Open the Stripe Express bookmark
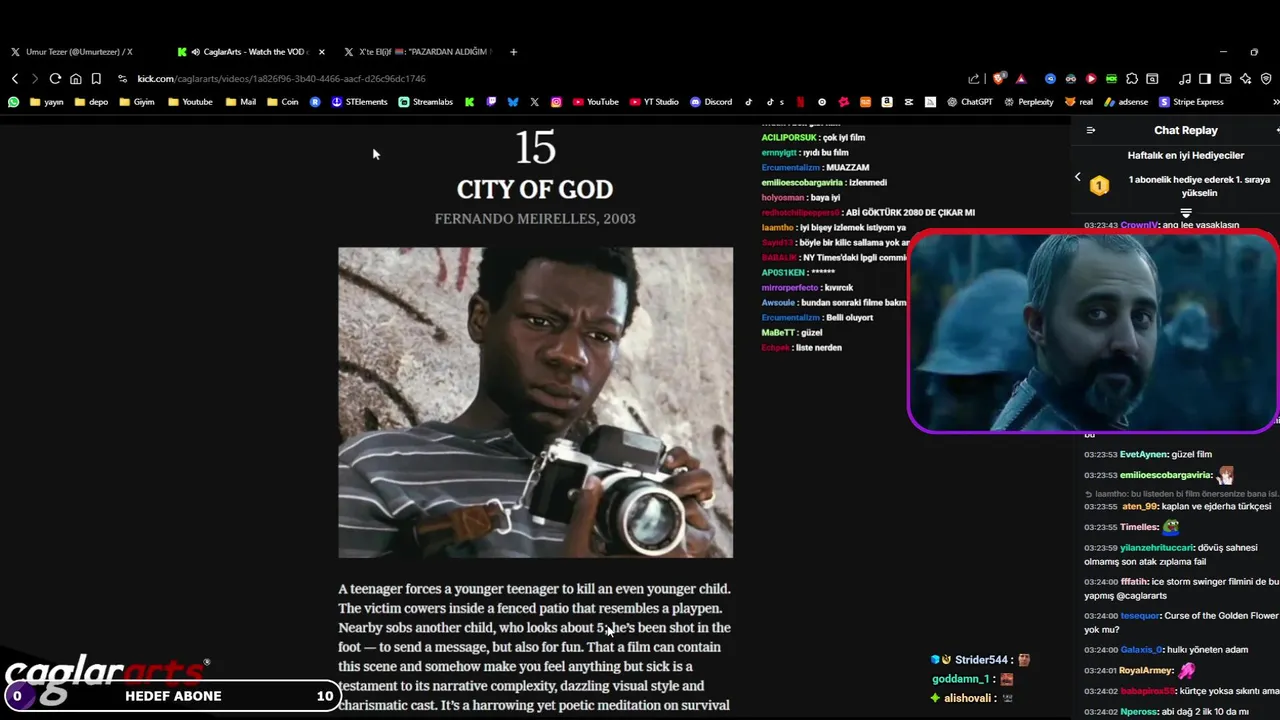The width and height of the screenshot is (1280, 720). [1191, 102]
